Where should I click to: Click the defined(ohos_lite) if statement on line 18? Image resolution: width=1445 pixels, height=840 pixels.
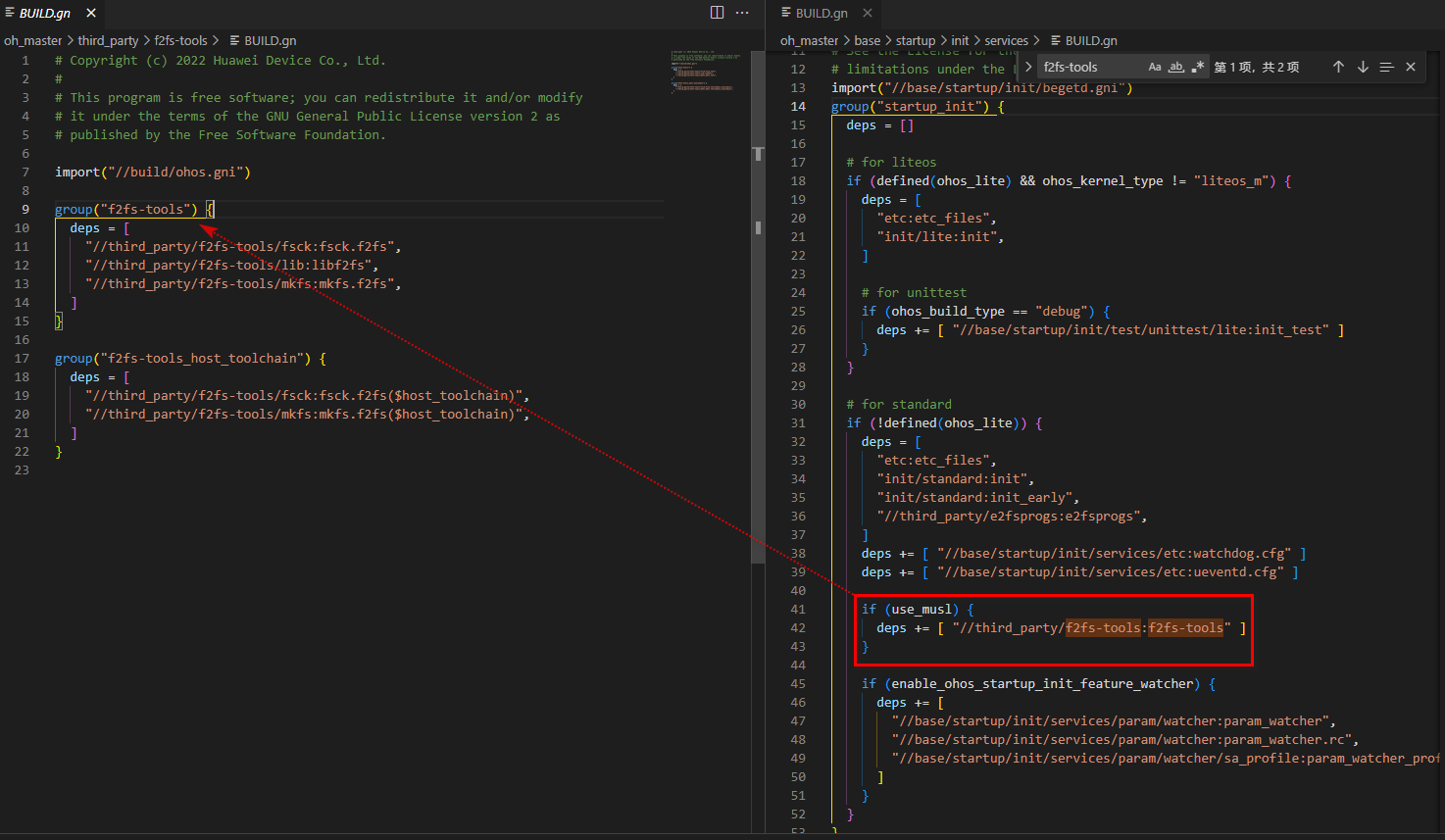click(x=1069, y=180)
